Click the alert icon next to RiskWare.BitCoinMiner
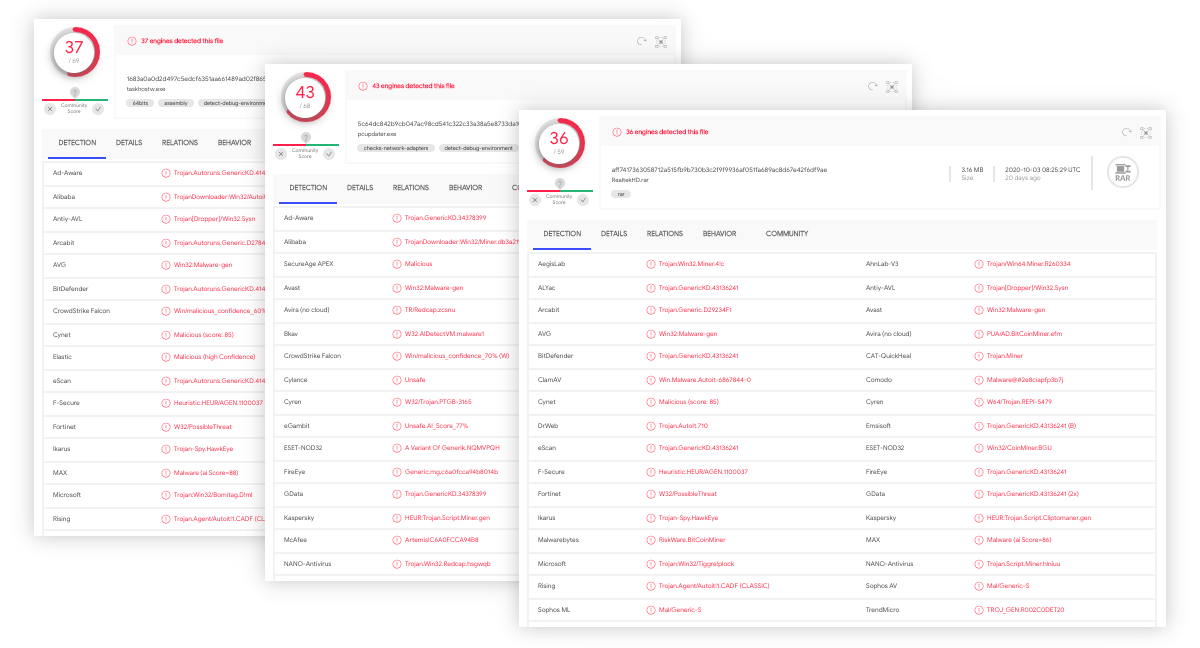This screenshot has width=1200, height=648. click(x=651, y=540)
